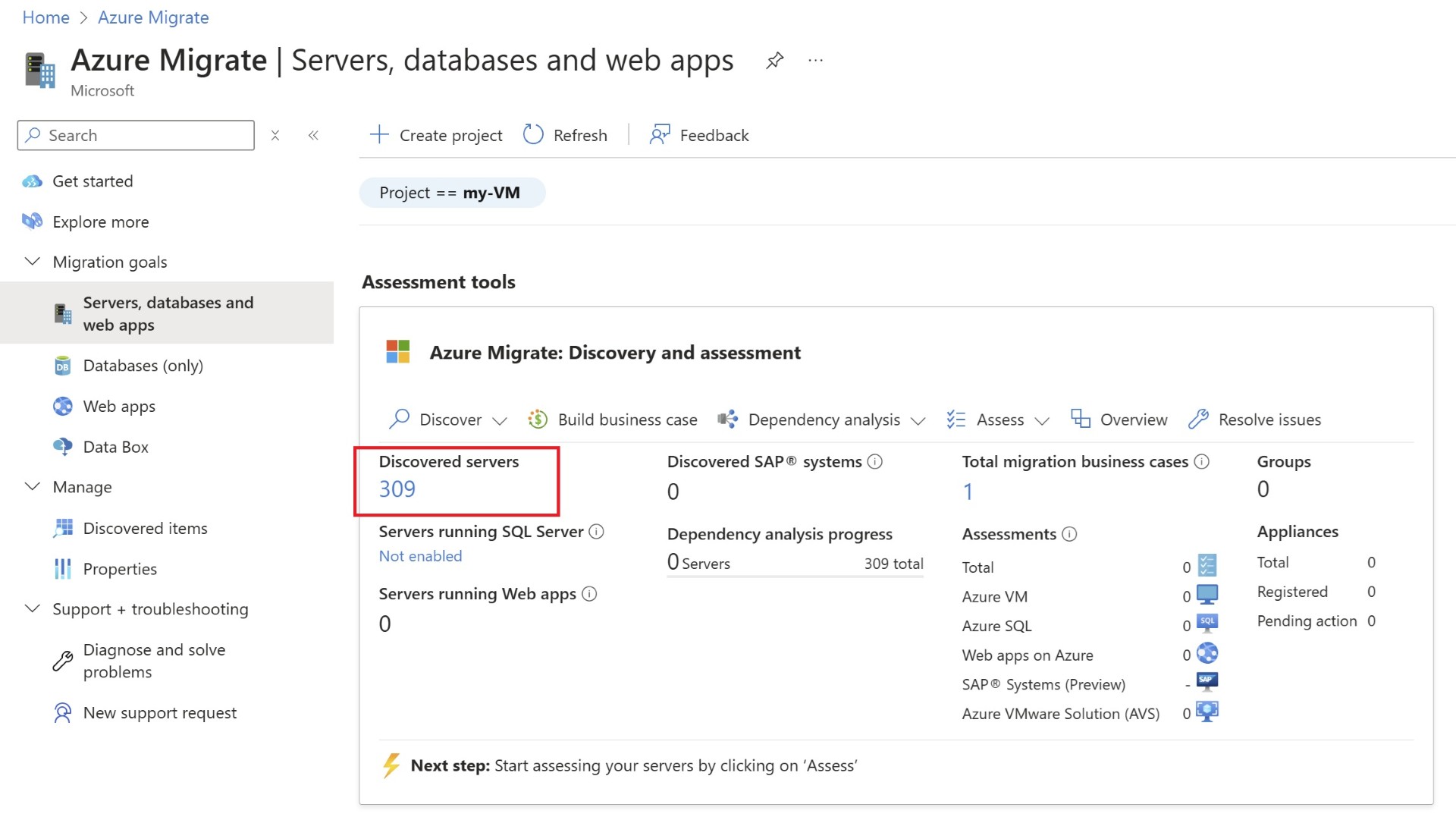This screenshot has width=1456, height=817.
Task: Open the Feedback form
Action: (699, 135)
